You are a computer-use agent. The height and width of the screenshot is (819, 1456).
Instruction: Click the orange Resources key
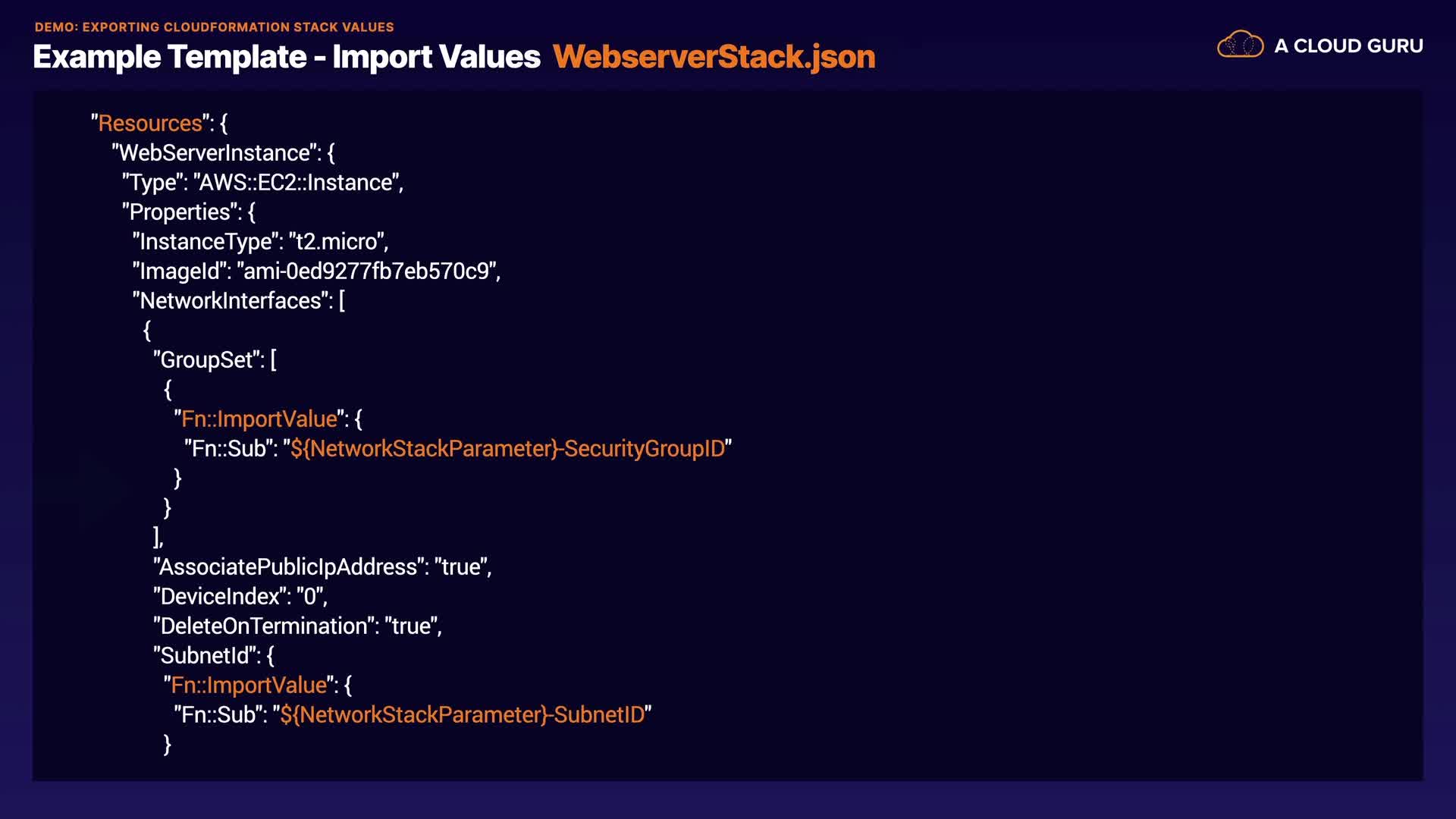pos(150,124)
